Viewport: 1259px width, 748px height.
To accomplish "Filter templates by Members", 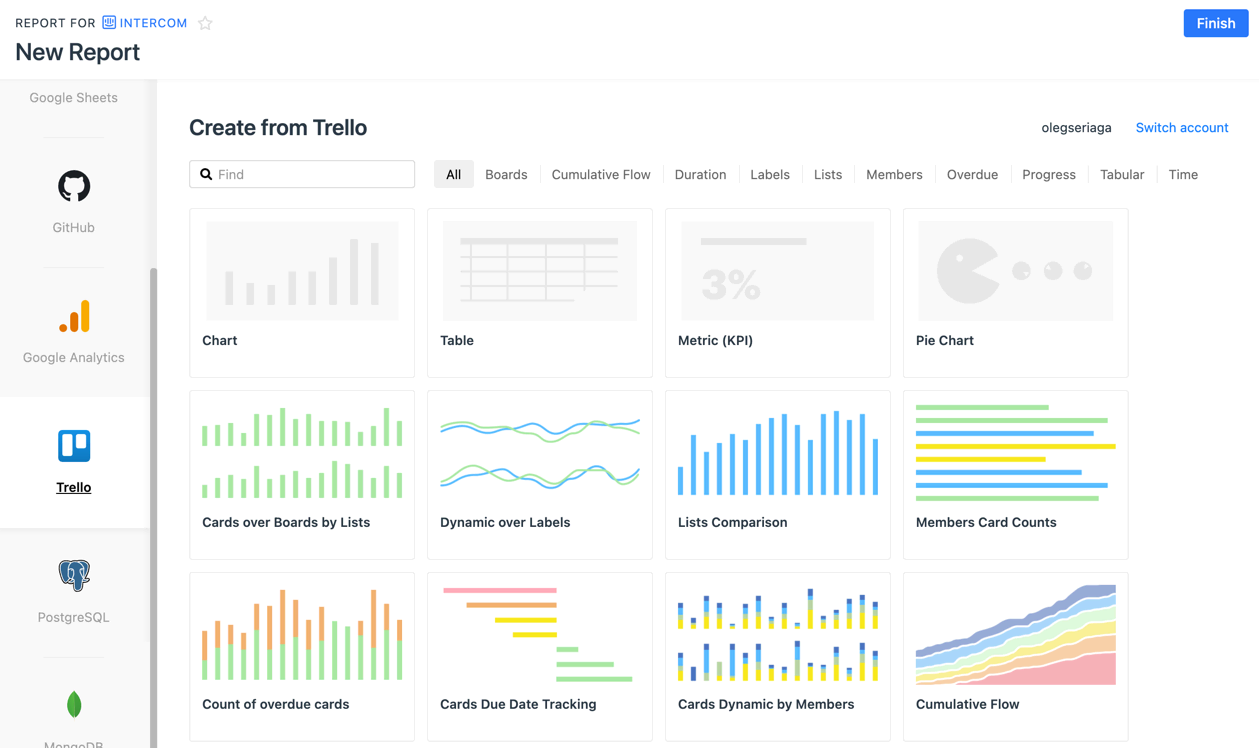I will point(894,174).
